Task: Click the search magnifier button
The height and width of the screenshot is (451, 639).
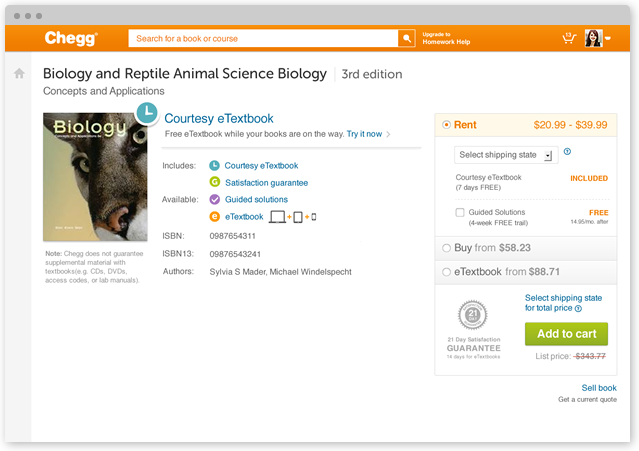Action: coord(406,38)
